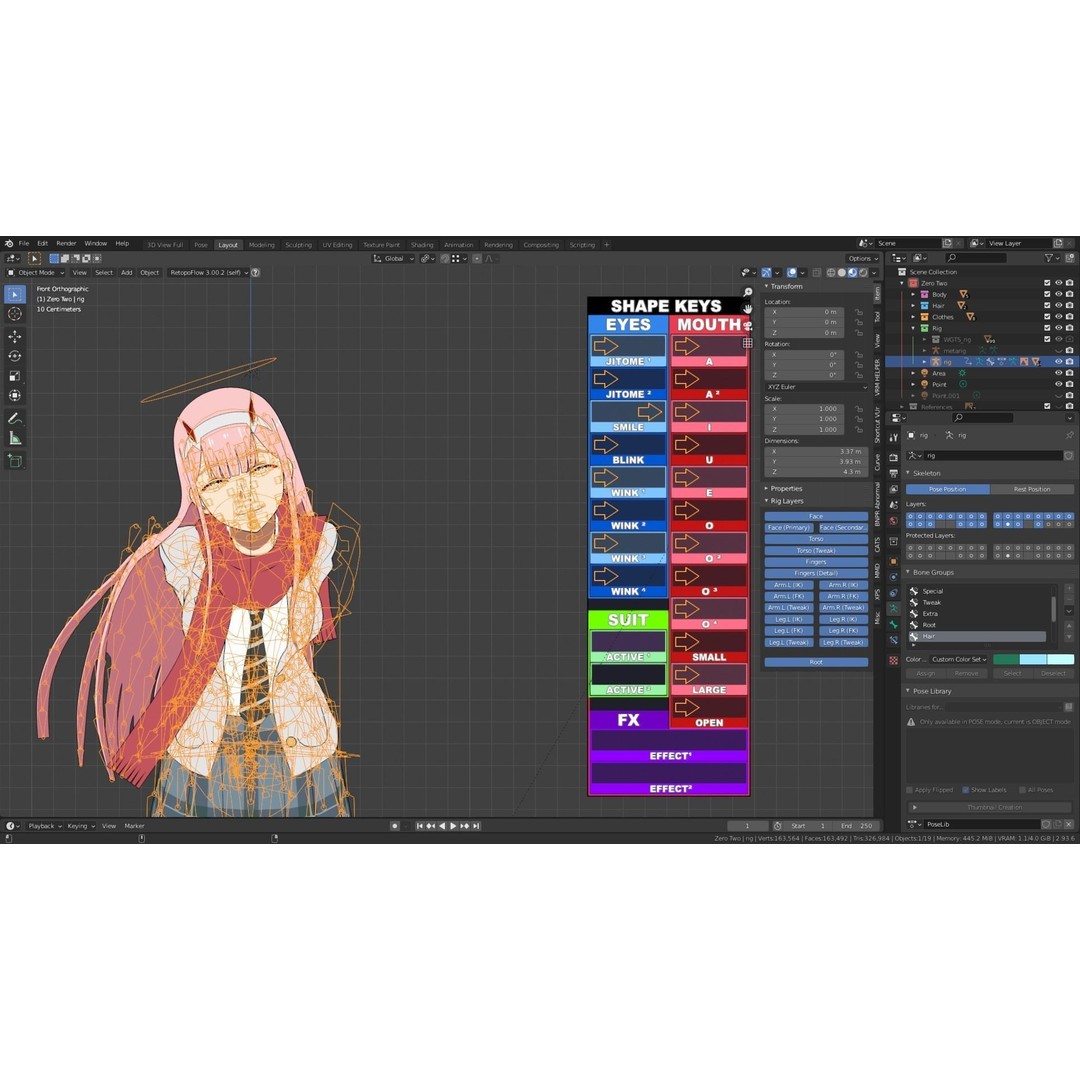Open the Output properties tab icon
The height and width of the screenshot is (1080, 1080).
pyautogui.click(x=893, y=474)
